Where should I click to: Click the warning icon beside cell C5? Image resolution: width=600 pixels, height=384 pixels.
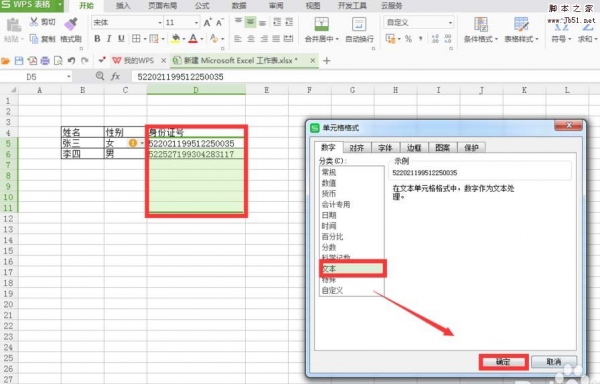tap(133, 143)
